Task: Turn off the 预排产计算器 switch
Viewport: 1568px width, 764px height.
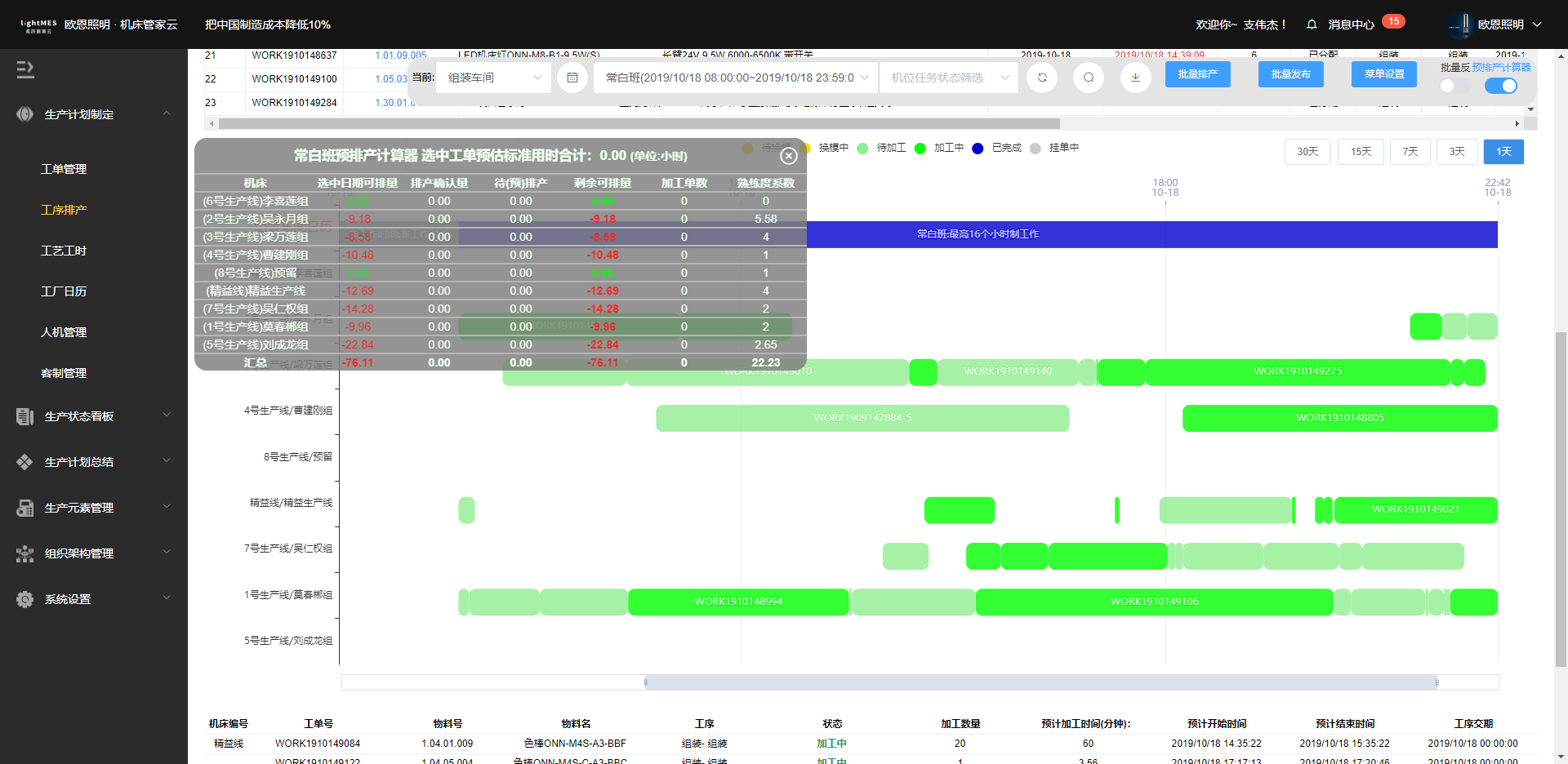Action: click(x=1500, y=86)
